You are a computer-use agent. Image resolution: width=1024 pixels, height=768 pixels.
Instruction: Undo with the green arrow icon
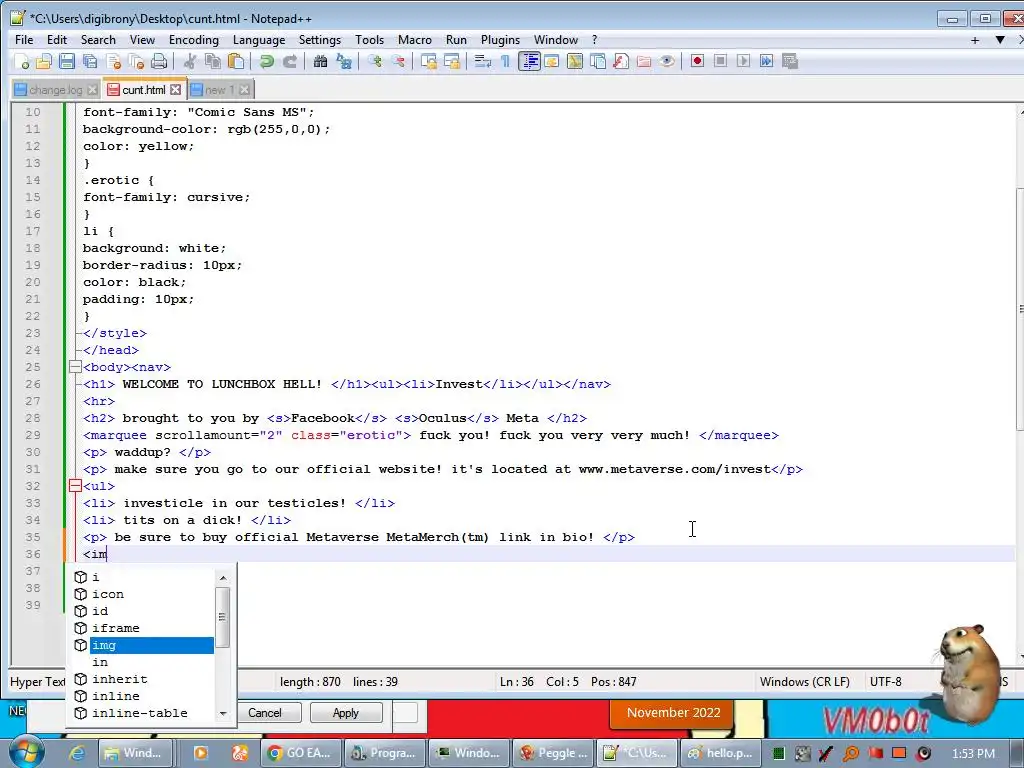[x=266, y=61]
